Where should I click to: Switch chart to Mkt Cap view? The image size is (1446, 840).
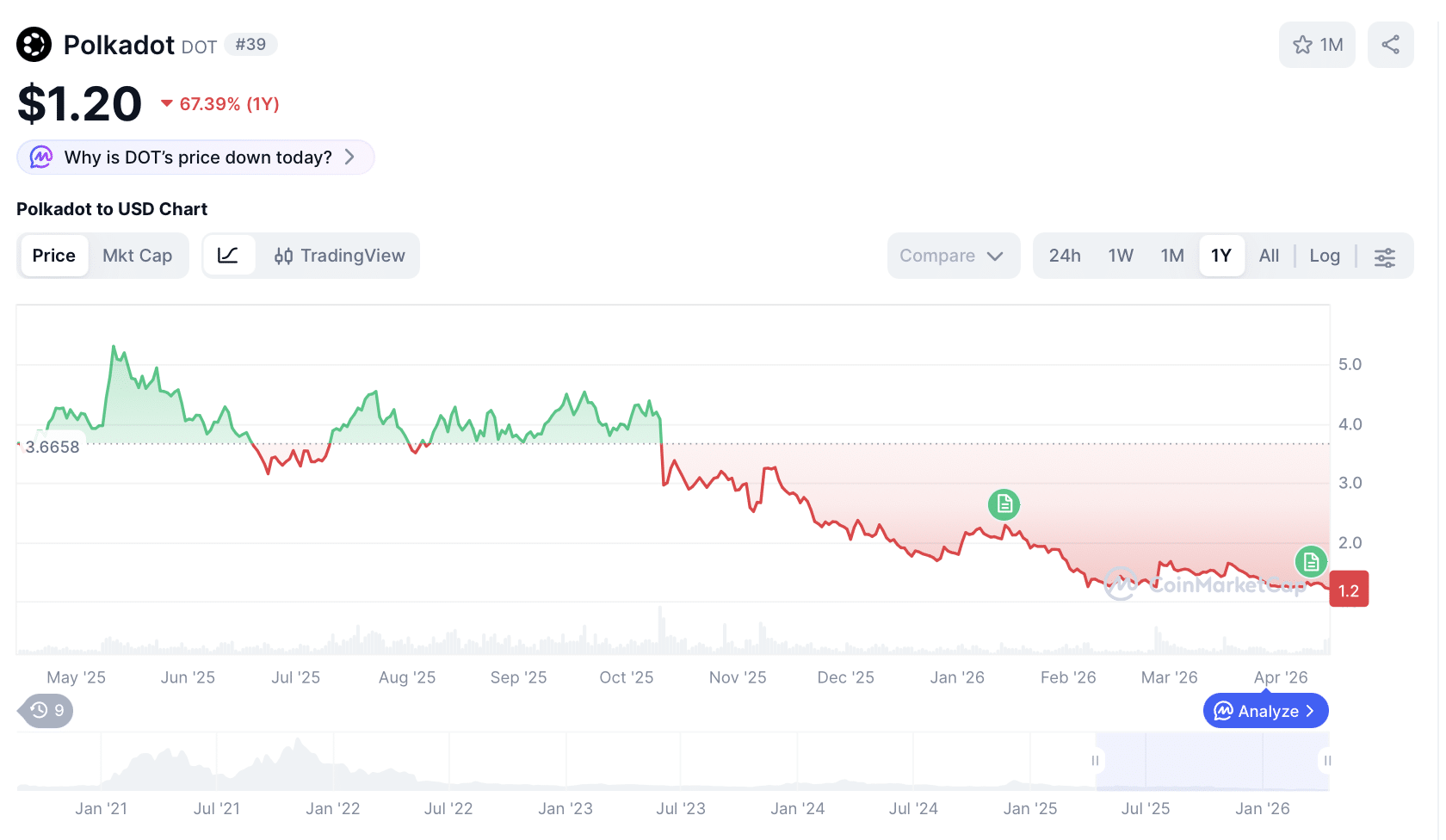138,256
